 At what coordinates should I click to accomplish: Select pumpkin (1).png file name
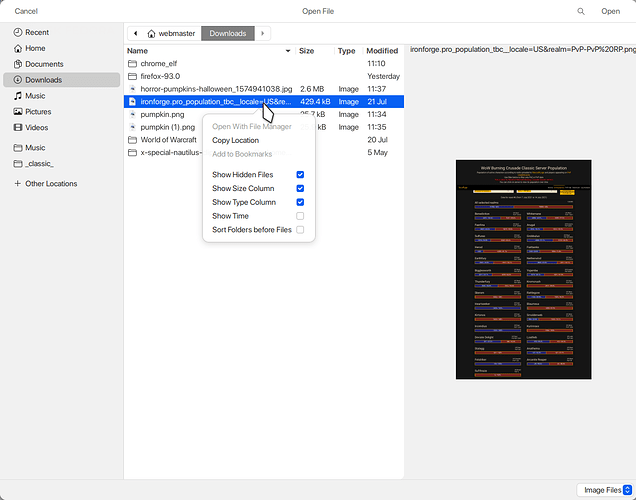click(x=168, y=127)
